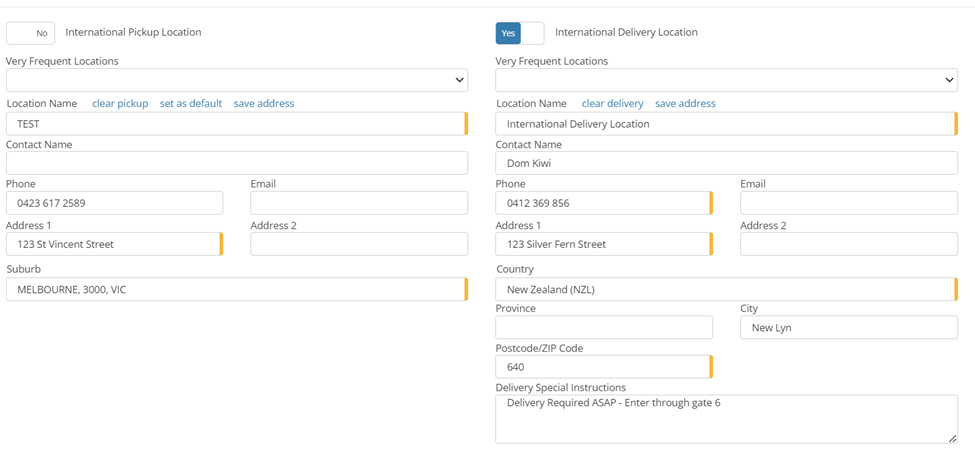Click the City field showing New Lyn
Viewport: 975px width, 457px height.
[848, 327]
